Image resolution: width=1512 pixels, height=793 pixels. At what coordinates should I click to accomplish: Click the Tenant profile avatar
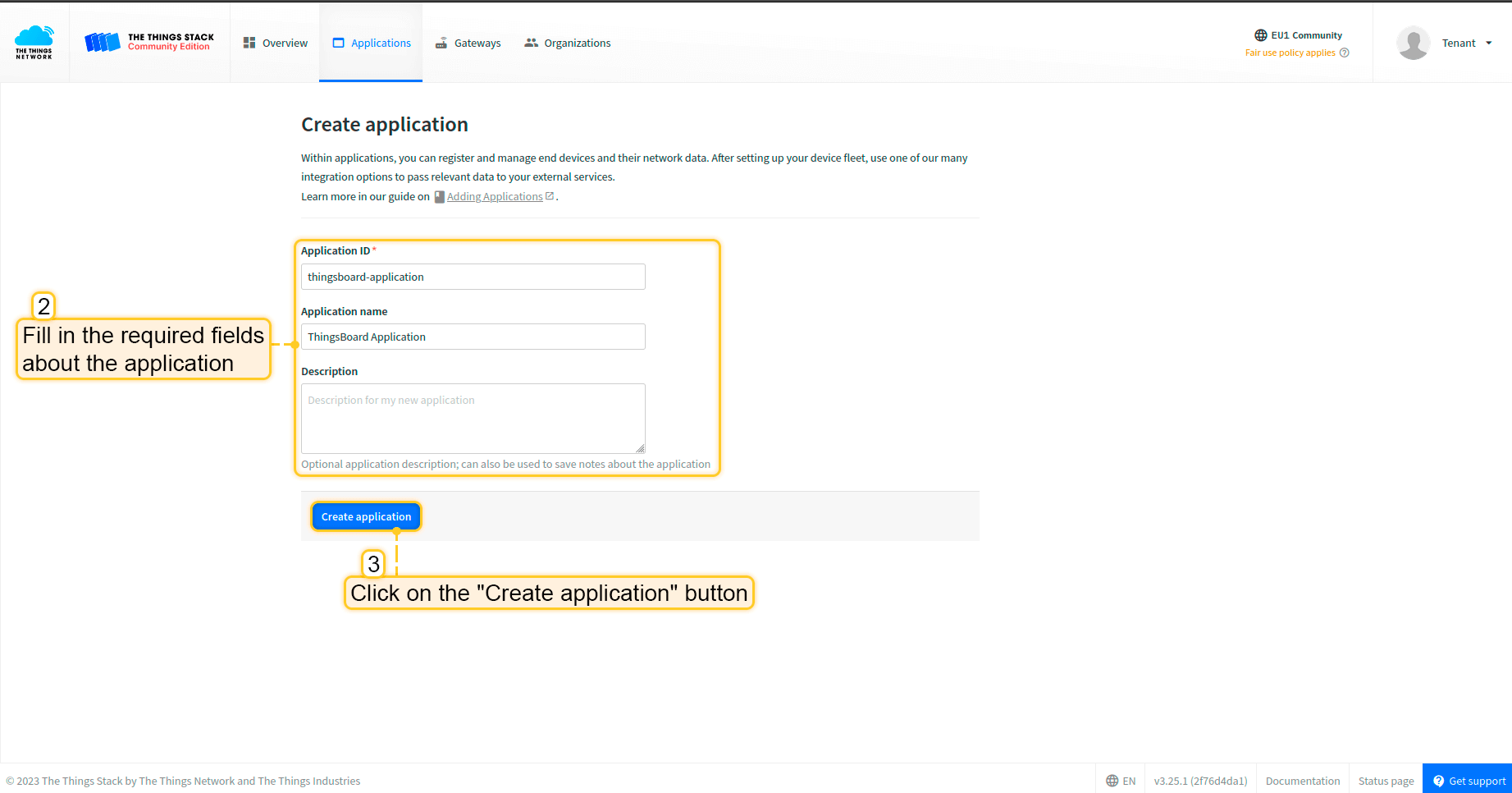(1413, 44)
